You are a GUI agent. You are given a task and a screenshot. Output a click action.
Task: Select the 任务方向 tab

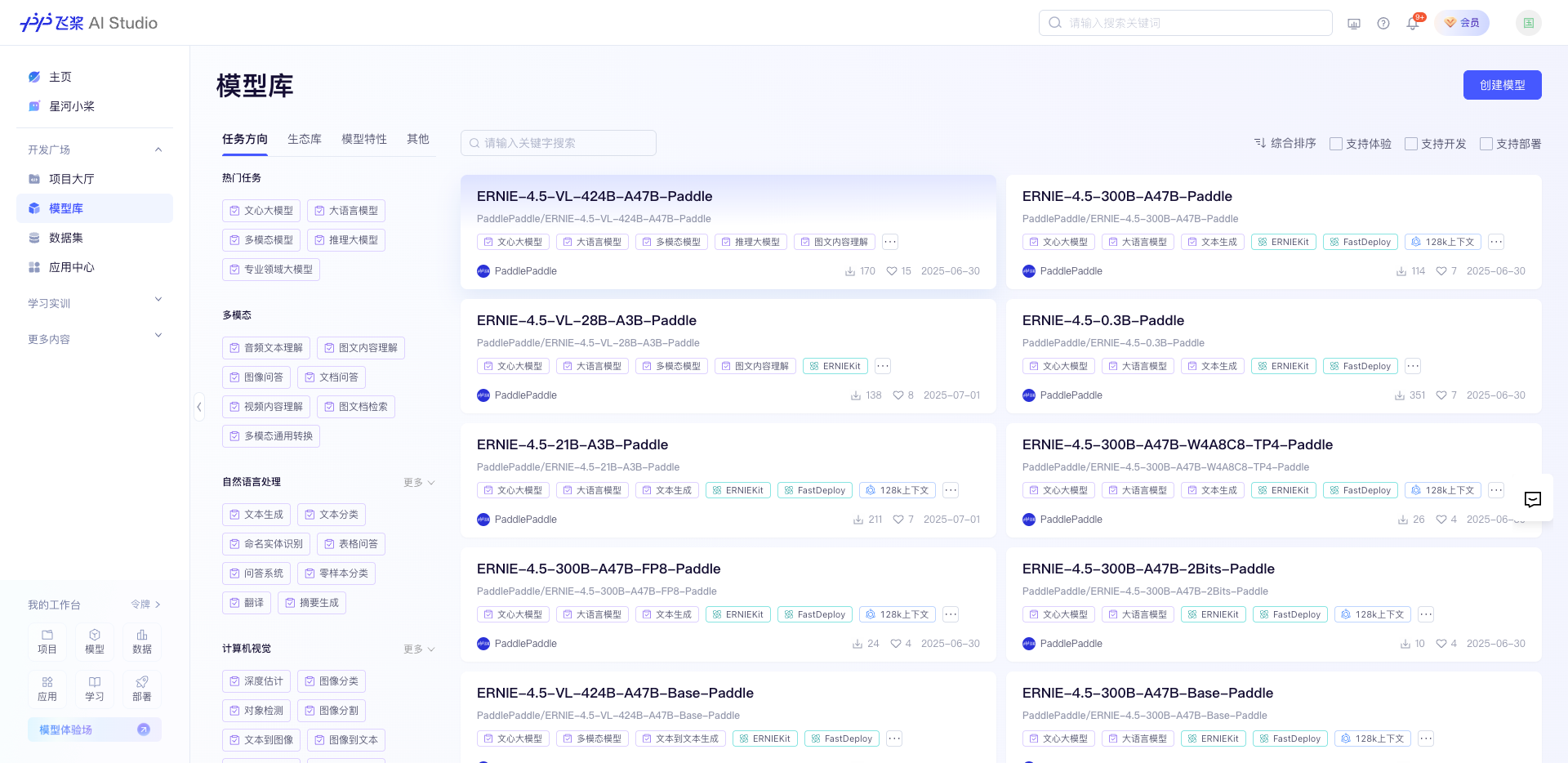245,139
